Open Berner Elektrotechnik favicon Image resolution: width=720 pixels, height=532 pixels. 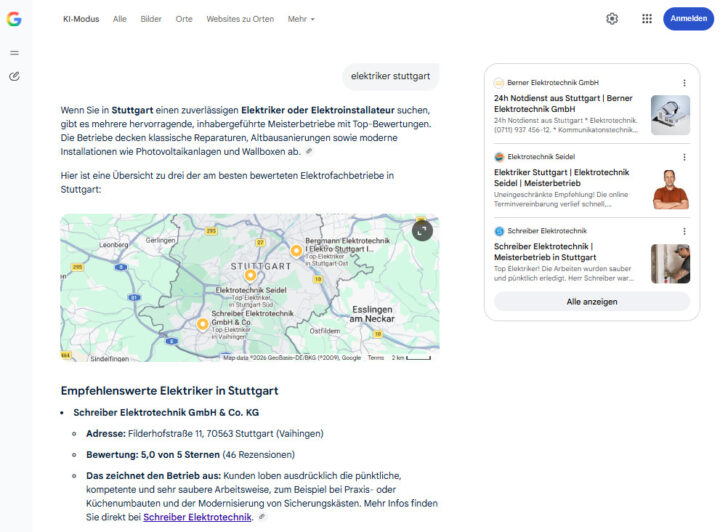click(499, 83)
